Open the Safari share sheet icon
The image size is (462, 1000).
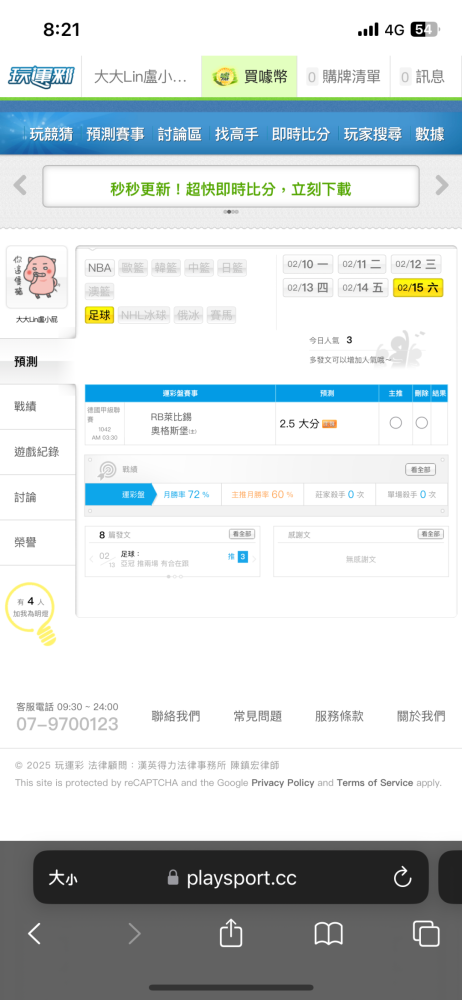coord(231,934)
